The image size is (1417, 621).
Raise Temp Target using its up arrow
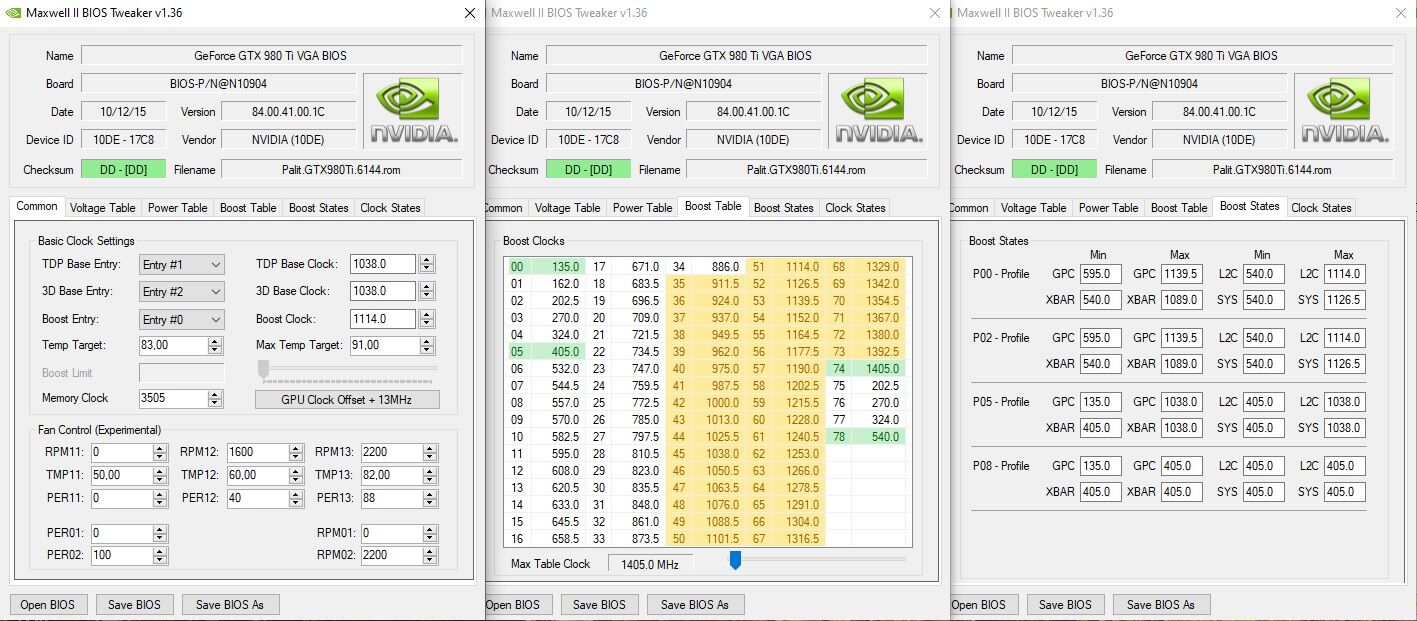pos(215,341)
